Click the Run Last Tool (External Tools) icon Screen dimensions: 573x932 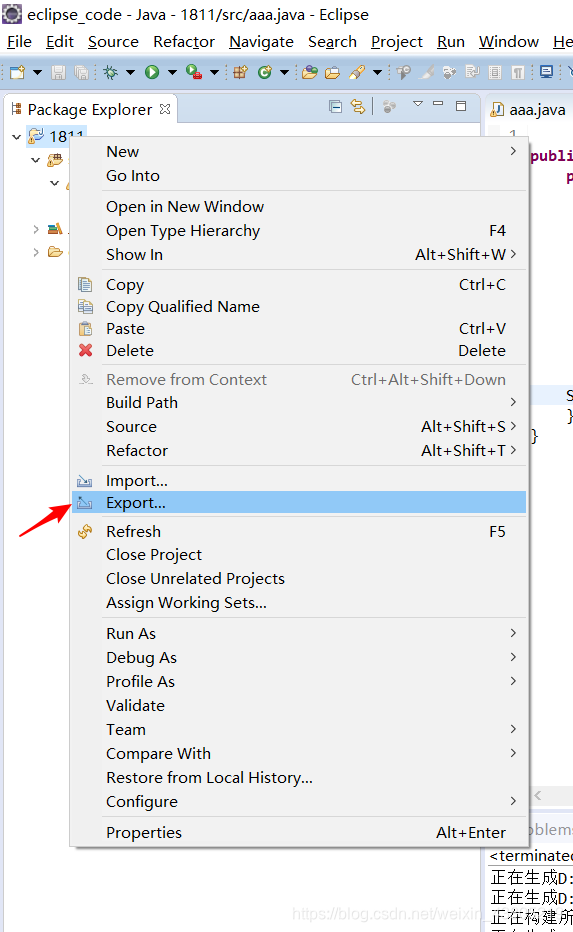click(194, 73)
